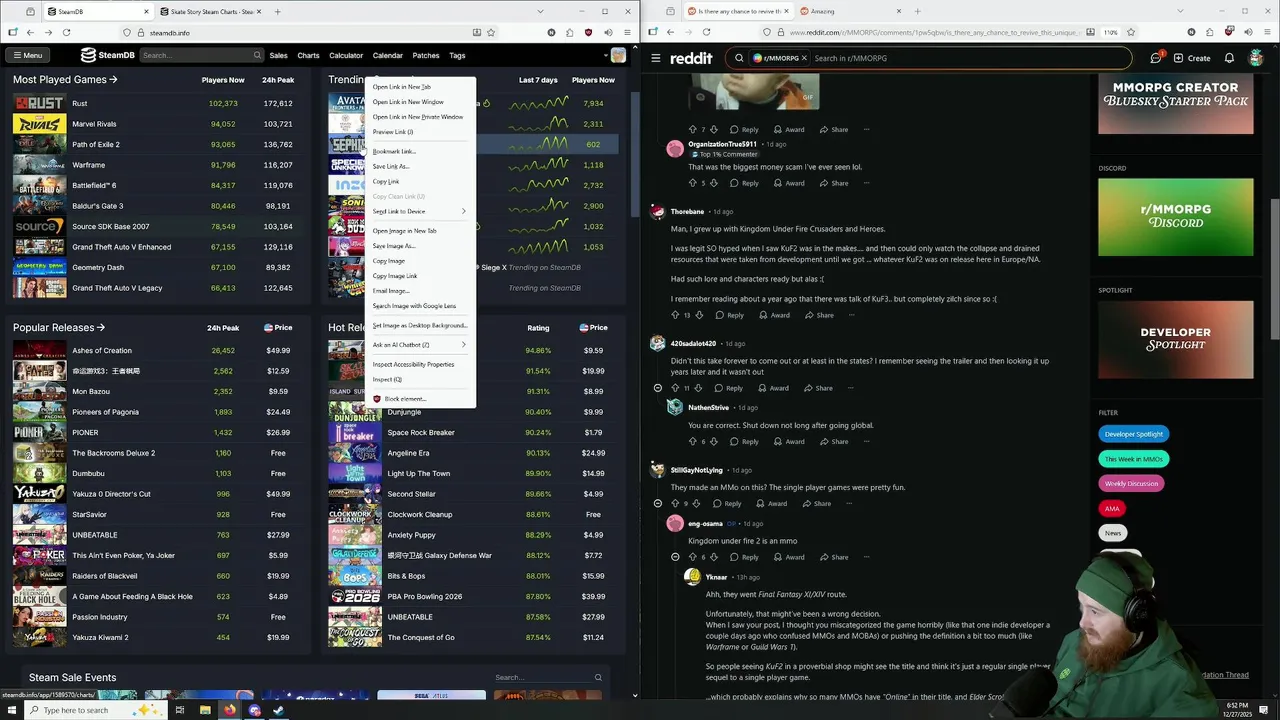This screenshot has width=1280, height=720.
Task: Search in r/MMORPG field
Action: [928, 58]
